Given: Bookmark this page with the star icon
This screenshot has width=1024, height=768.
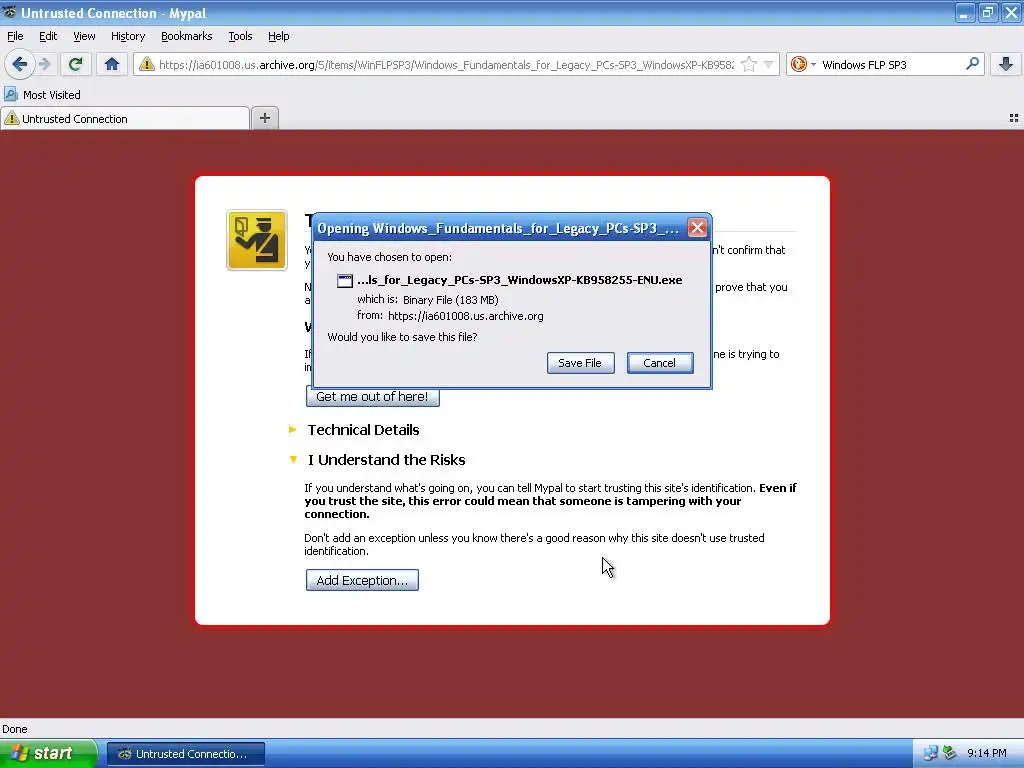Looking at the screenshot, I should tap(749, 64).
